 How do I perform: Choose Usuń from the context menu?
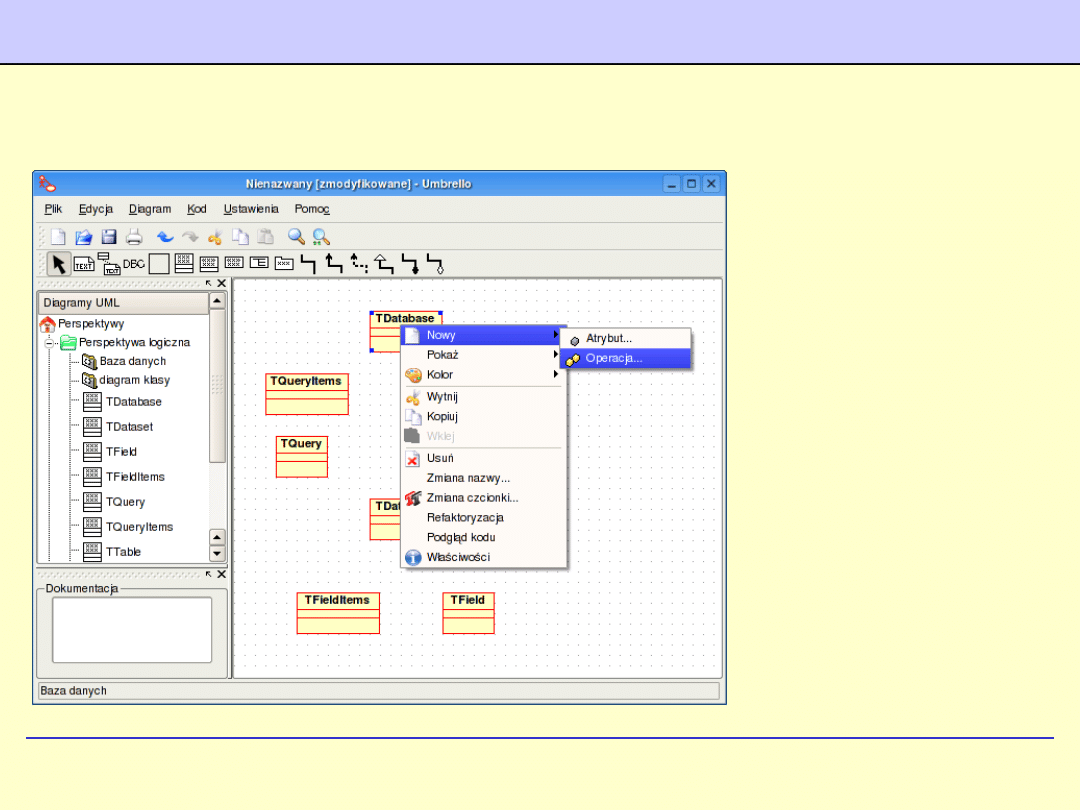[x=440, y=458]
